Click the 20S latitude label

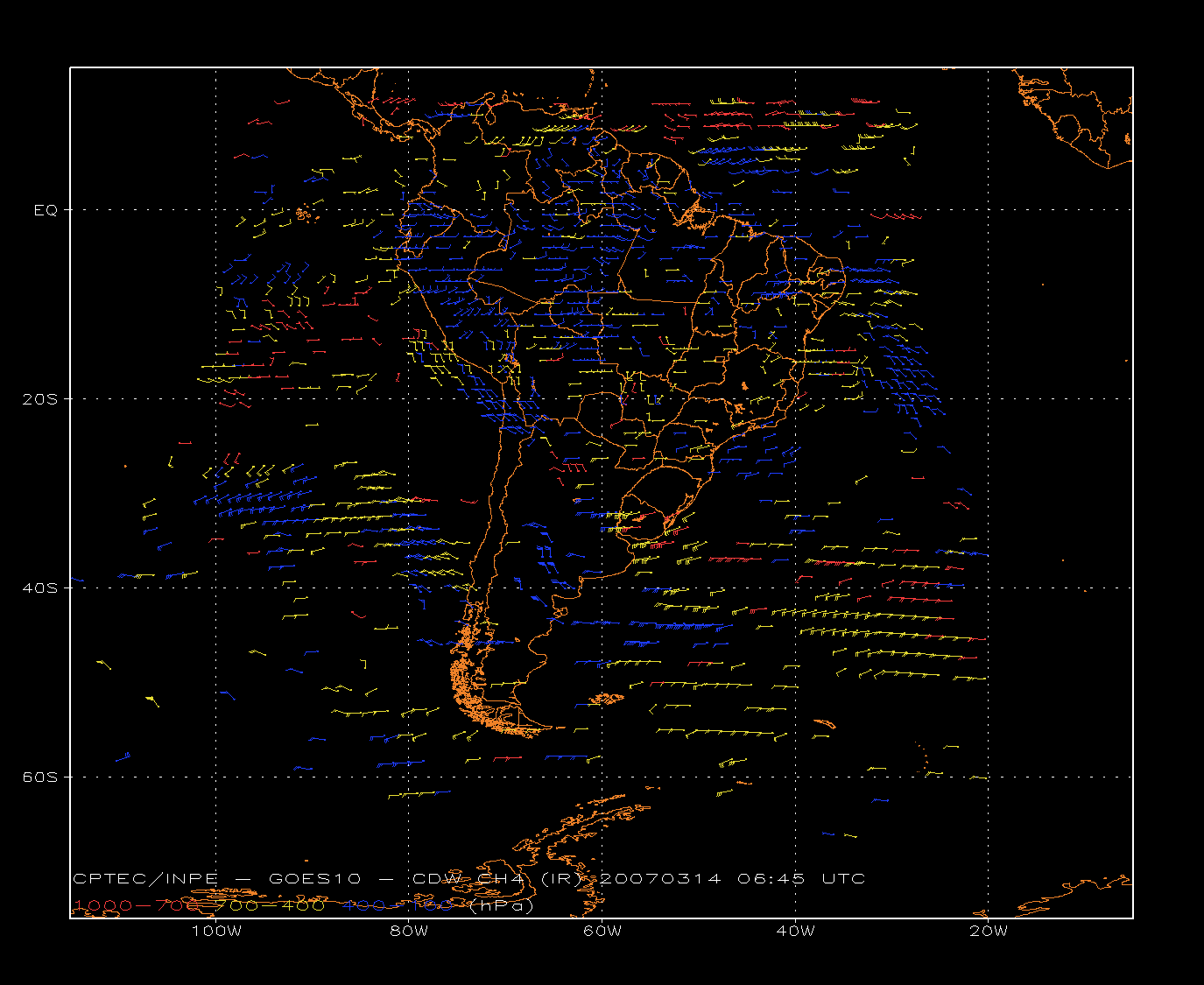point(39,399)
